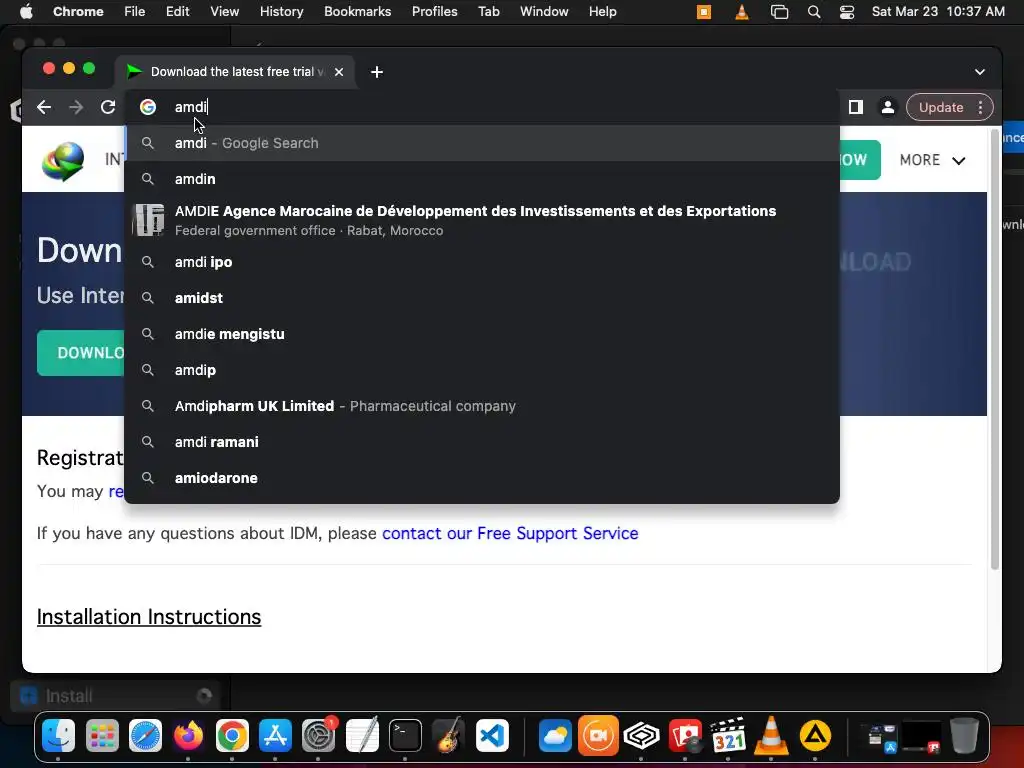
Task: Open the Bookmarks menu
Action: 357,12
